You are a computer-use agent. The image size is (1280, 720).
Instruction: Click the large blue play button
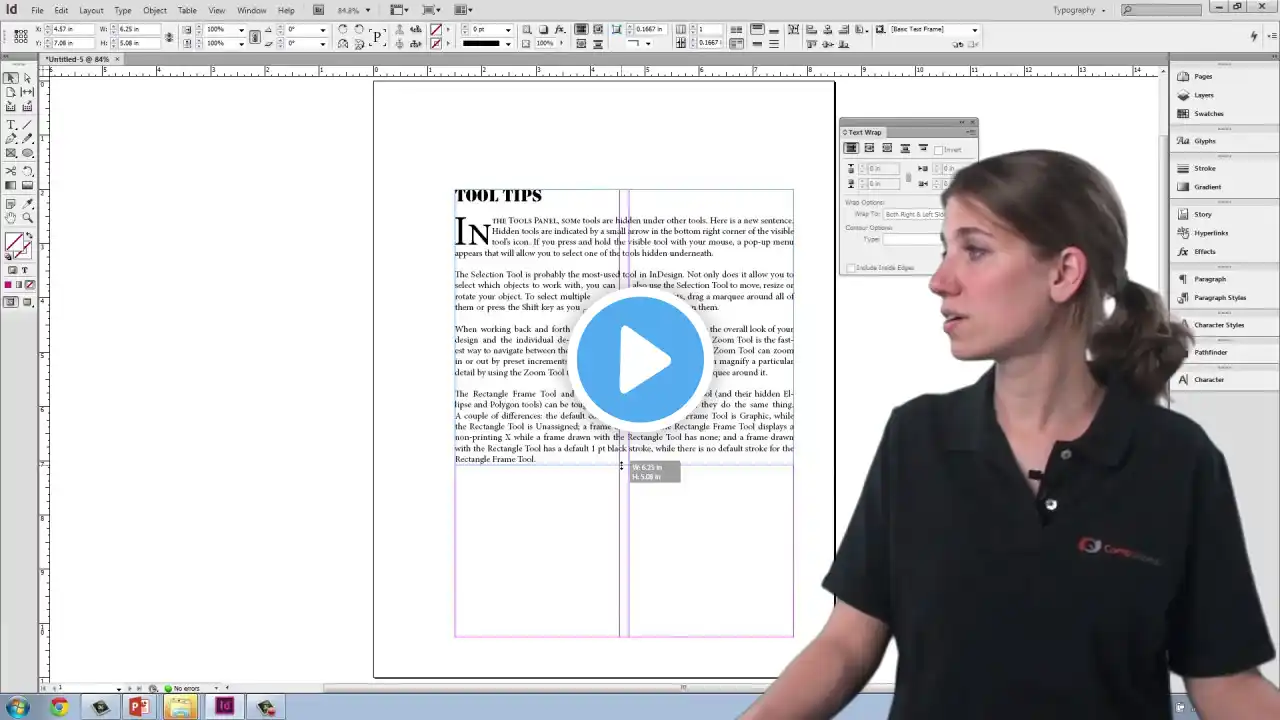(640, 360)
